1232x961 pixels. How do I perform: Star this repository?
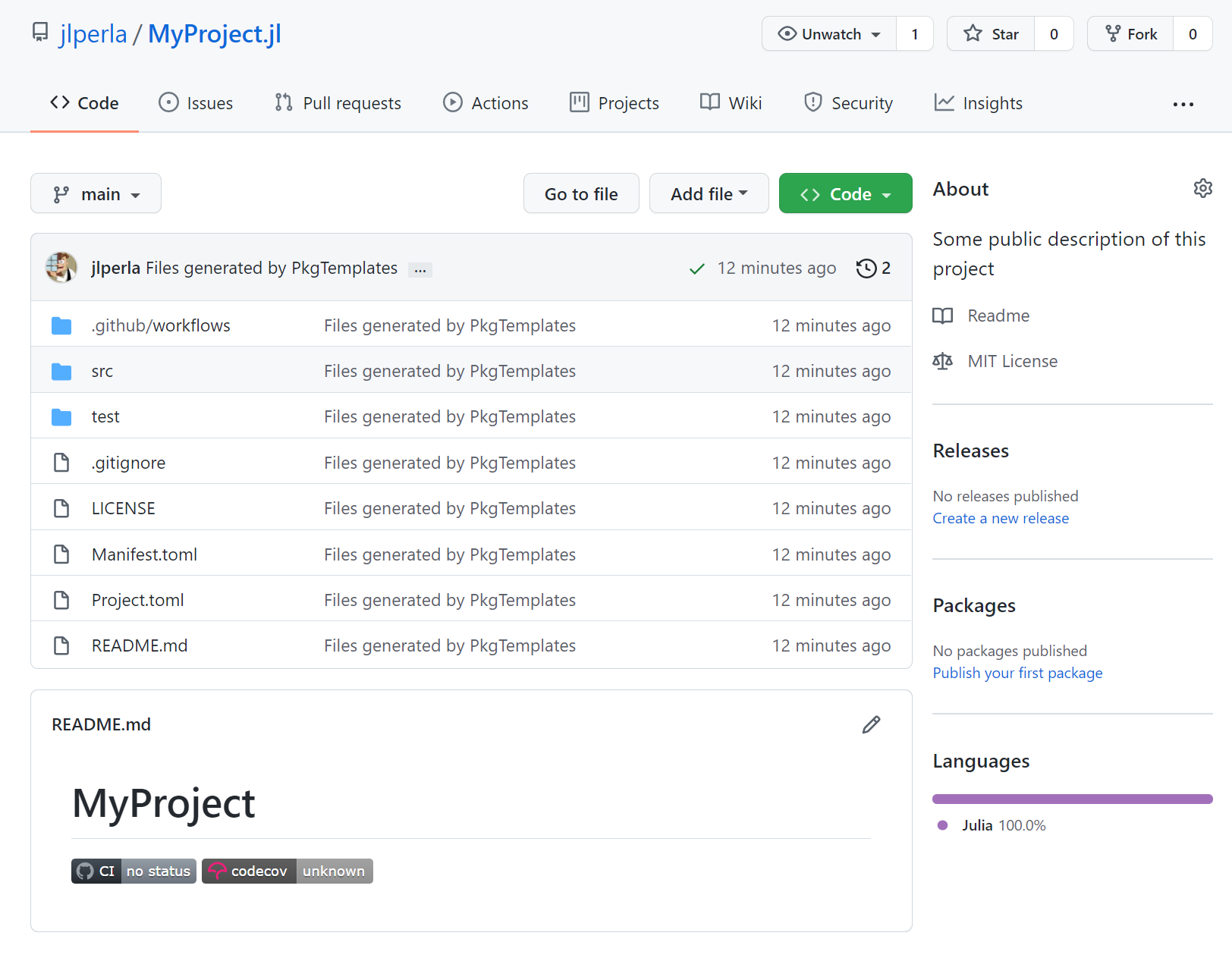click(x=991, y=34)
